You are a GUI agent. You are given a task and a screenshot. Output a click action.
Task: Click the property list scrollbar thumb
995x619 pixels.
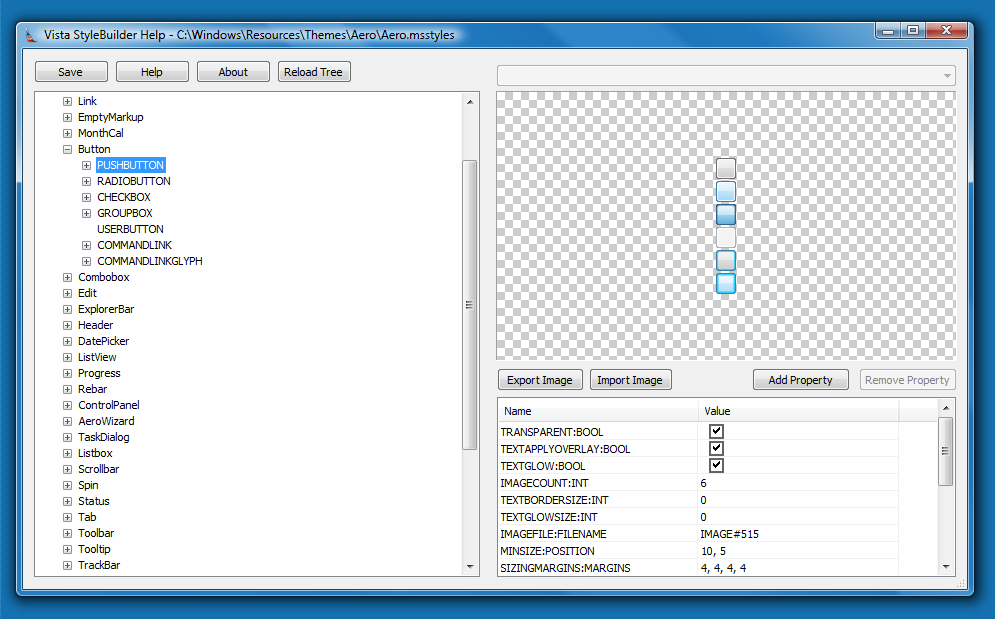pos(946,451)
